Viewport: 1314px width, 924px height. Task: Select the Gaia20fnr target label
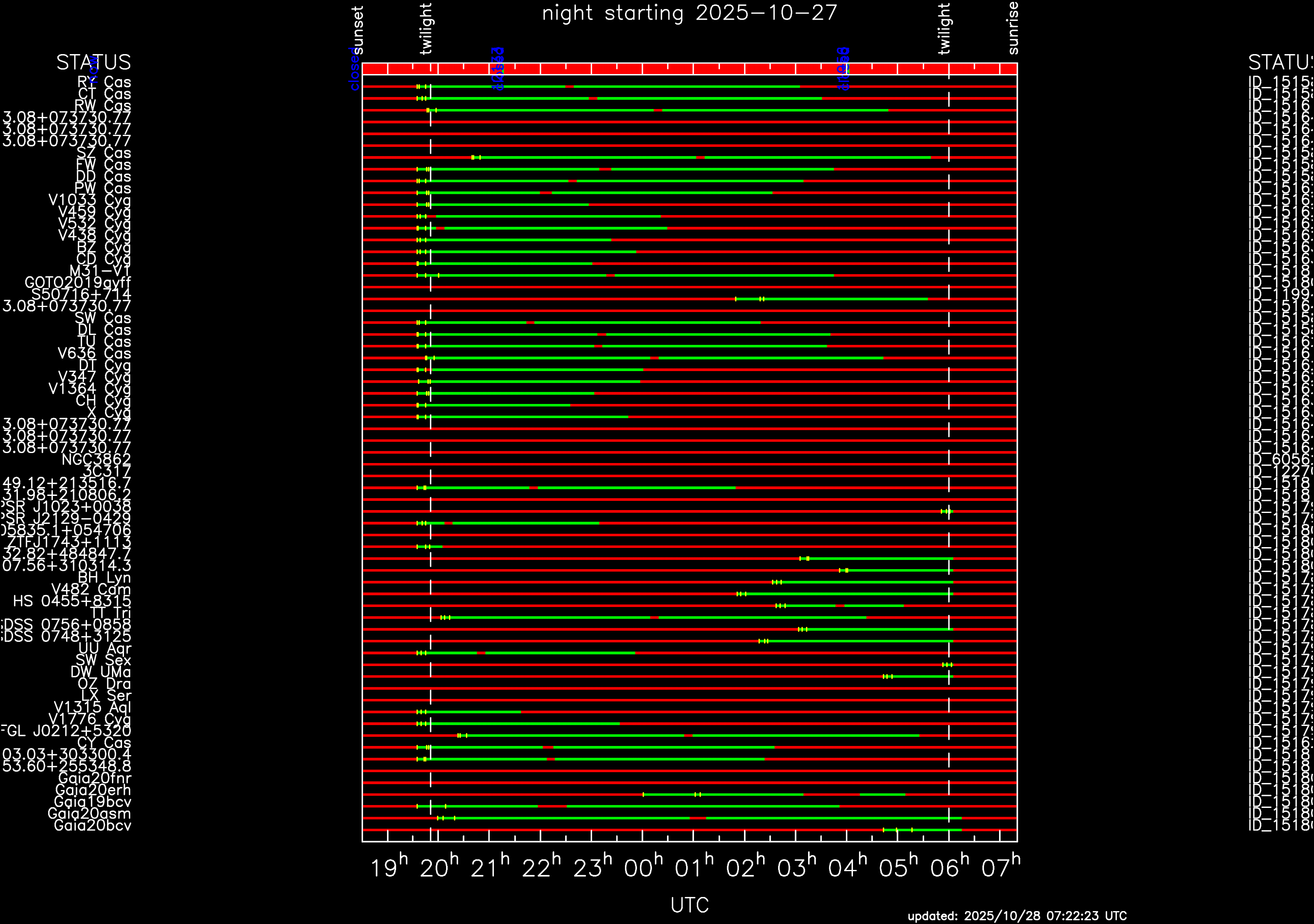point(94,778)
